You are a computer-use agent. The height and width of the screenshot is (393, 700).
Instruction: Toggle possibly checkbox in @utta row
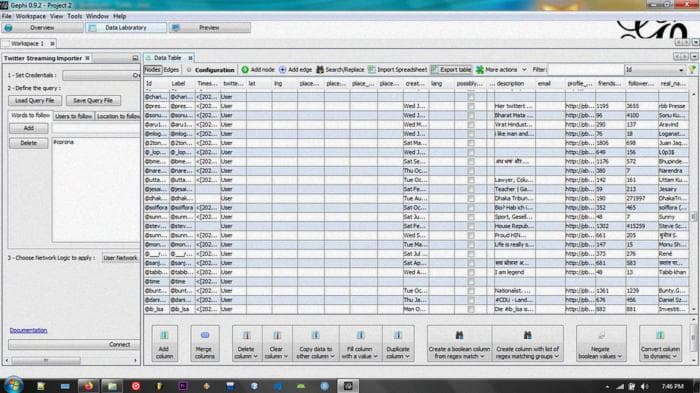[x=471, y=180]
